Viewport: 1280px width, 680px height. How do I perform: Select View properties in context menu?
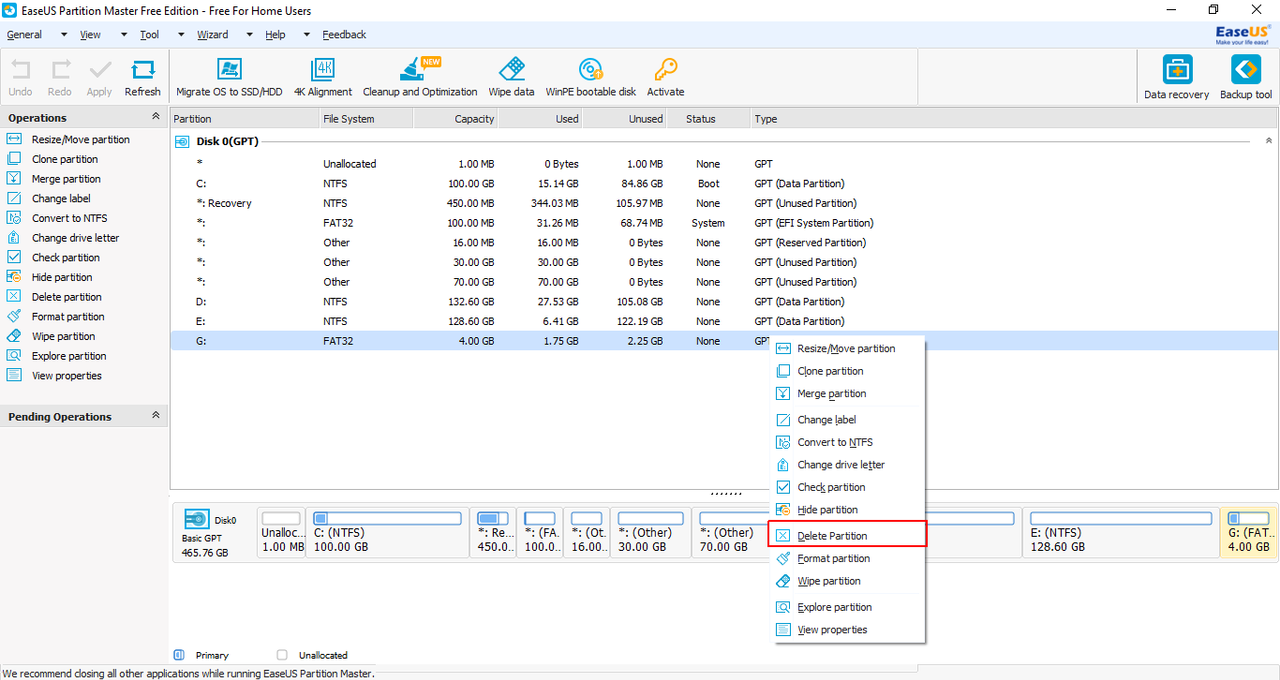point(847,630)
